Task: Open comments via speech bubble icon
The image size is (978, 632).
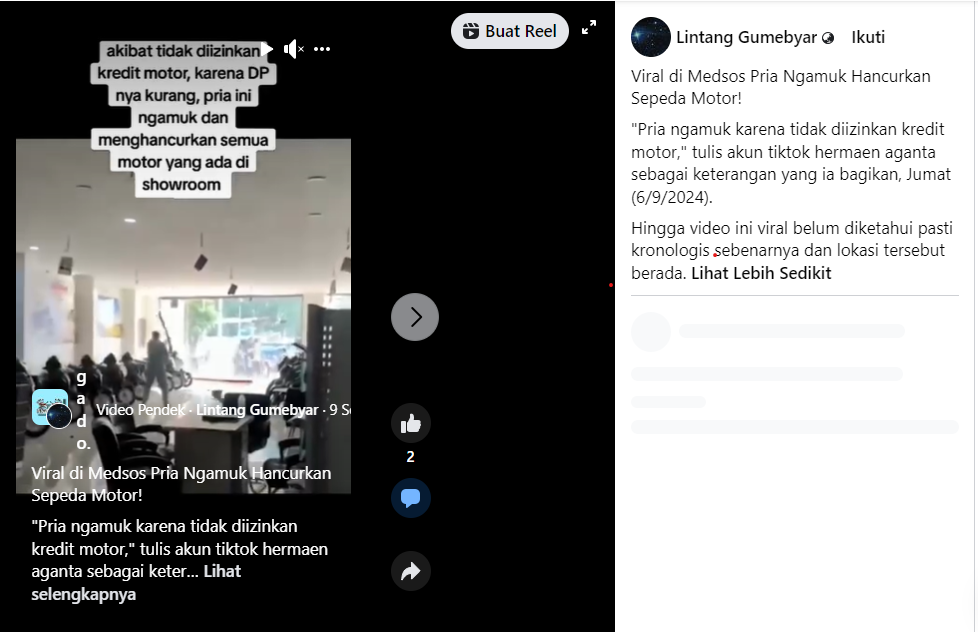Action: coord(410,498)
